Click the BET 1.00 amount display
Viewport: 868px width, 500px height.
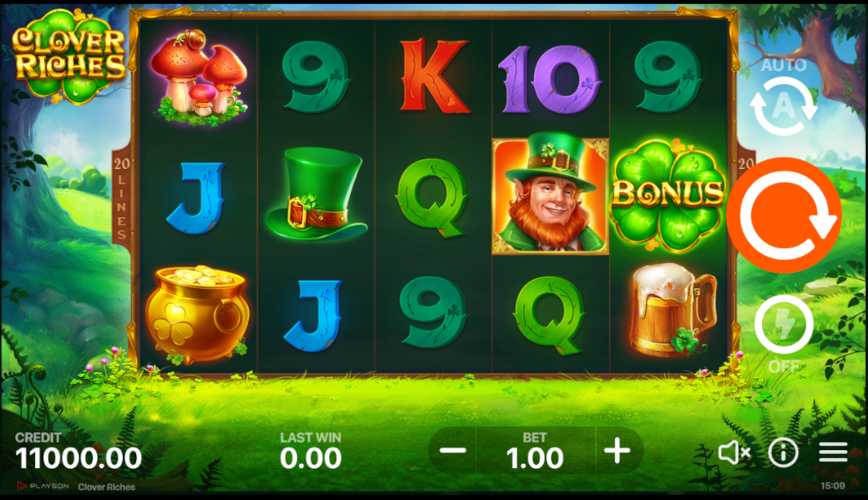(x=535, y=451)
